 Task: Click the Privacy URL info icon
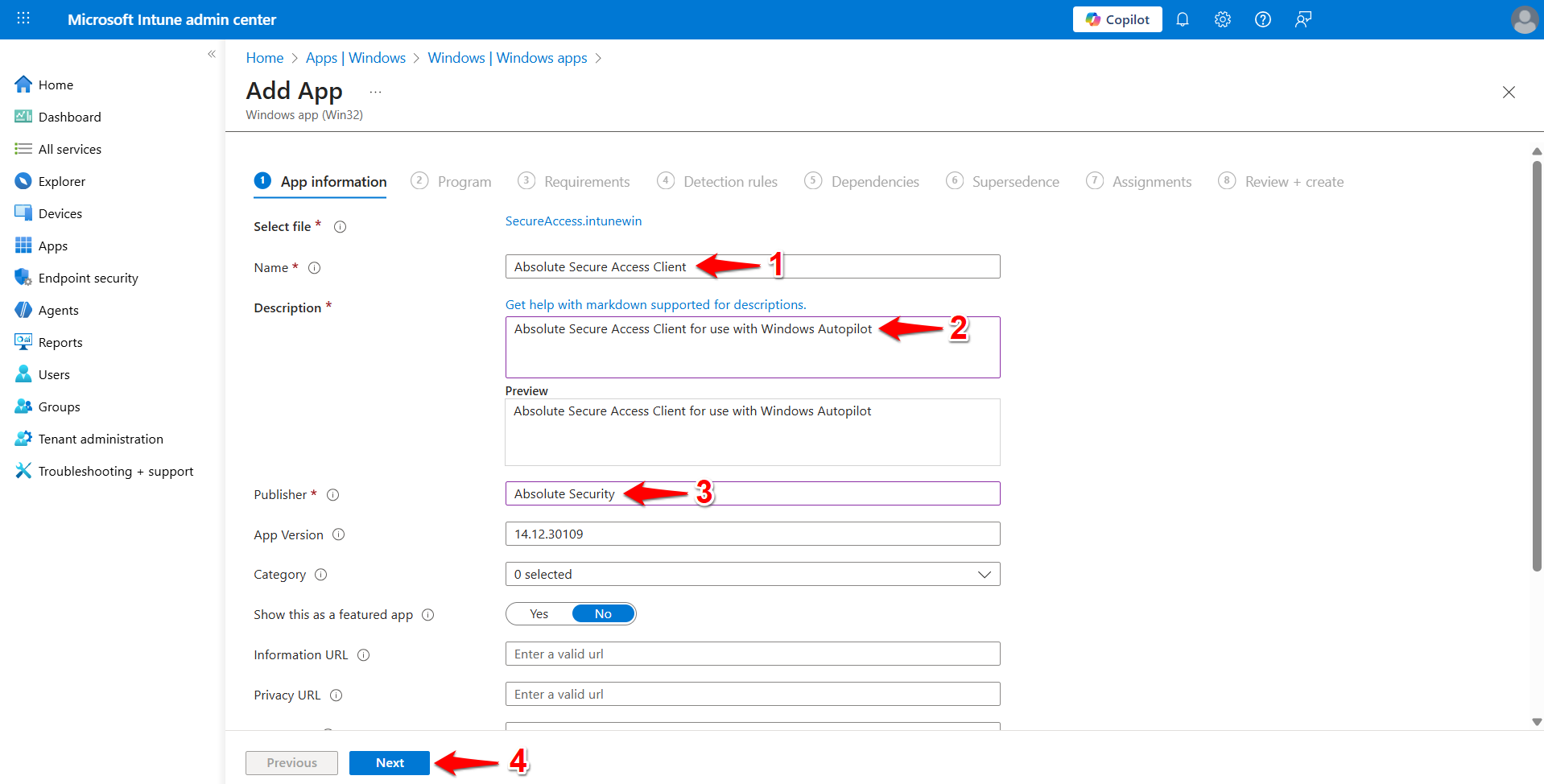(x=336, y=695)
